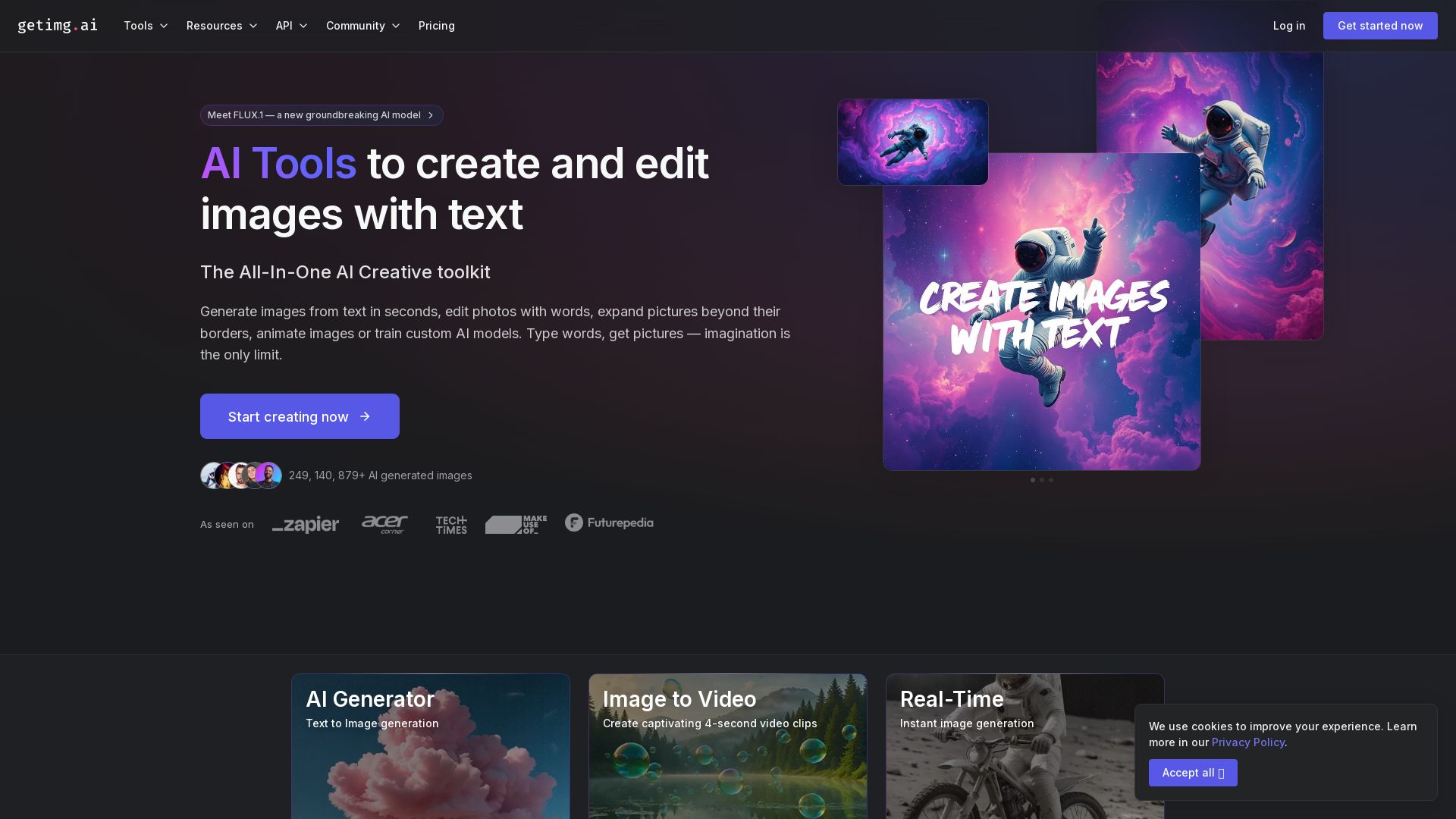Click the Zapier logo
Screen dimensions: 1456x819
(x=306, y=524)
